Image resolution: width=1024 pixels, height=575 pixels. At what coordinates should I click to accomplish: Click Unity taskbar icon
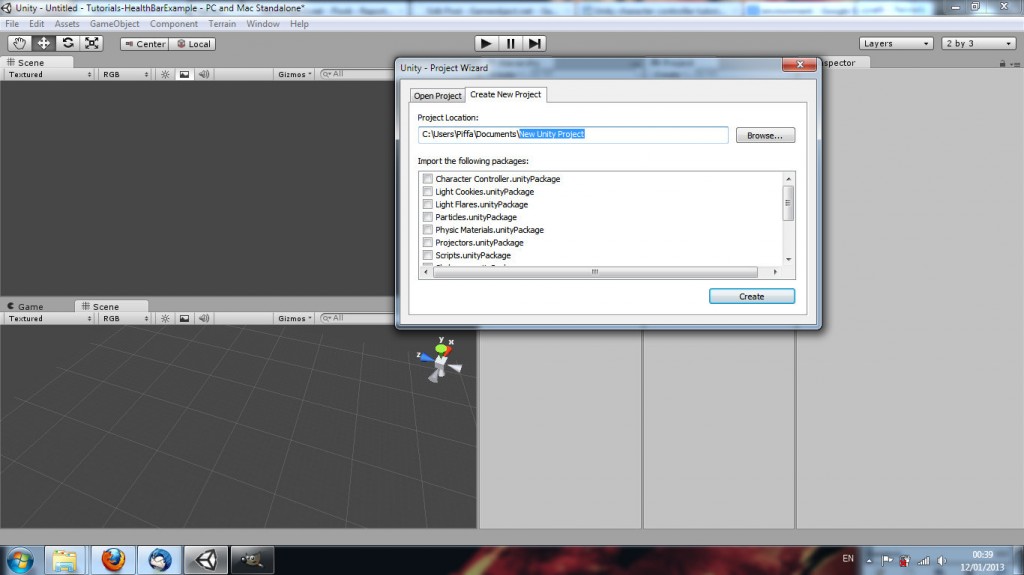pyautogui.click(x=206, y=561)
